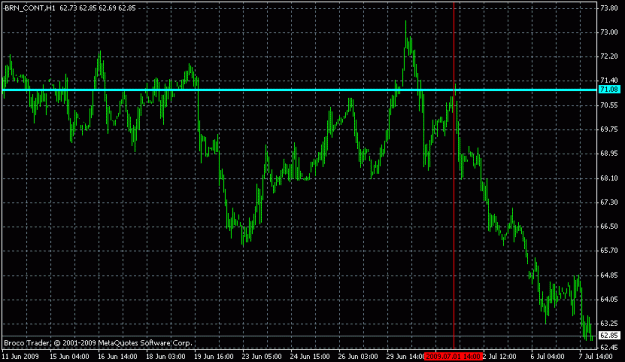Click the BRN_CONT,H1 chart title
Screen dimensions: 625x362
point(29,8)
